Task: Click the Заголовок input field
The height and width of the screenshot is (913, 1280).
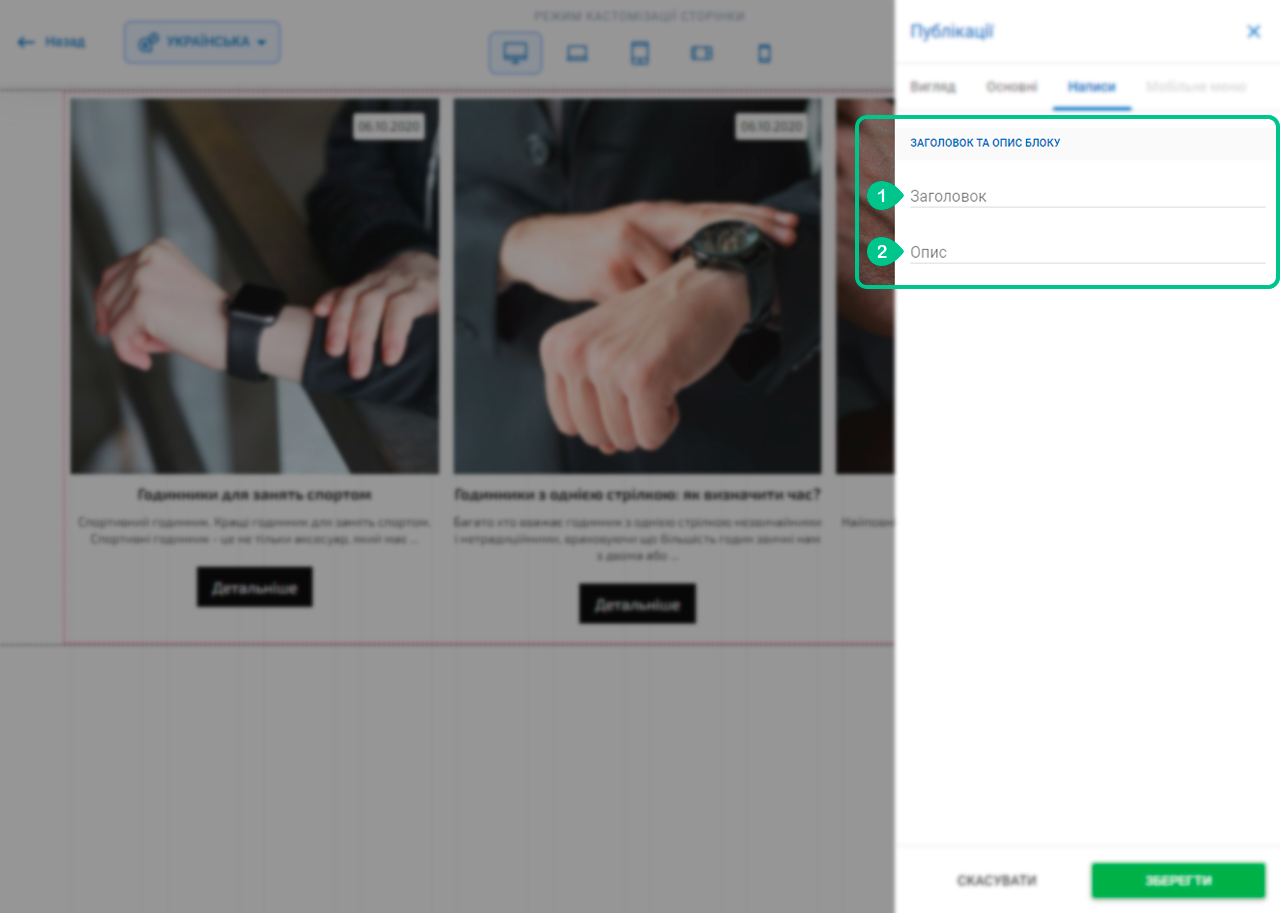Action: click(1087, 196)
